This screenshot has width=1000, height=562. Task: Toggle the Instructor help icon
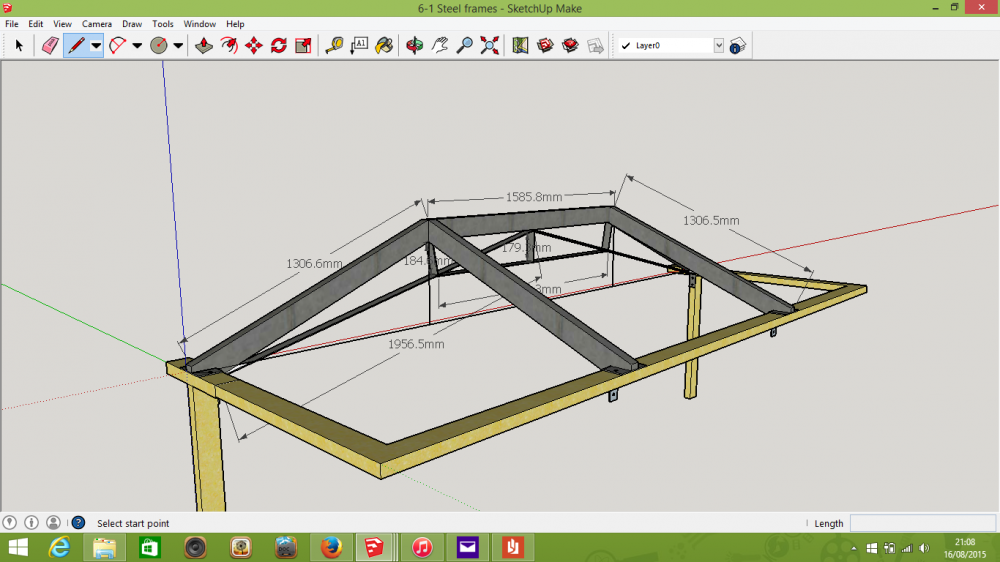[78, 522]
